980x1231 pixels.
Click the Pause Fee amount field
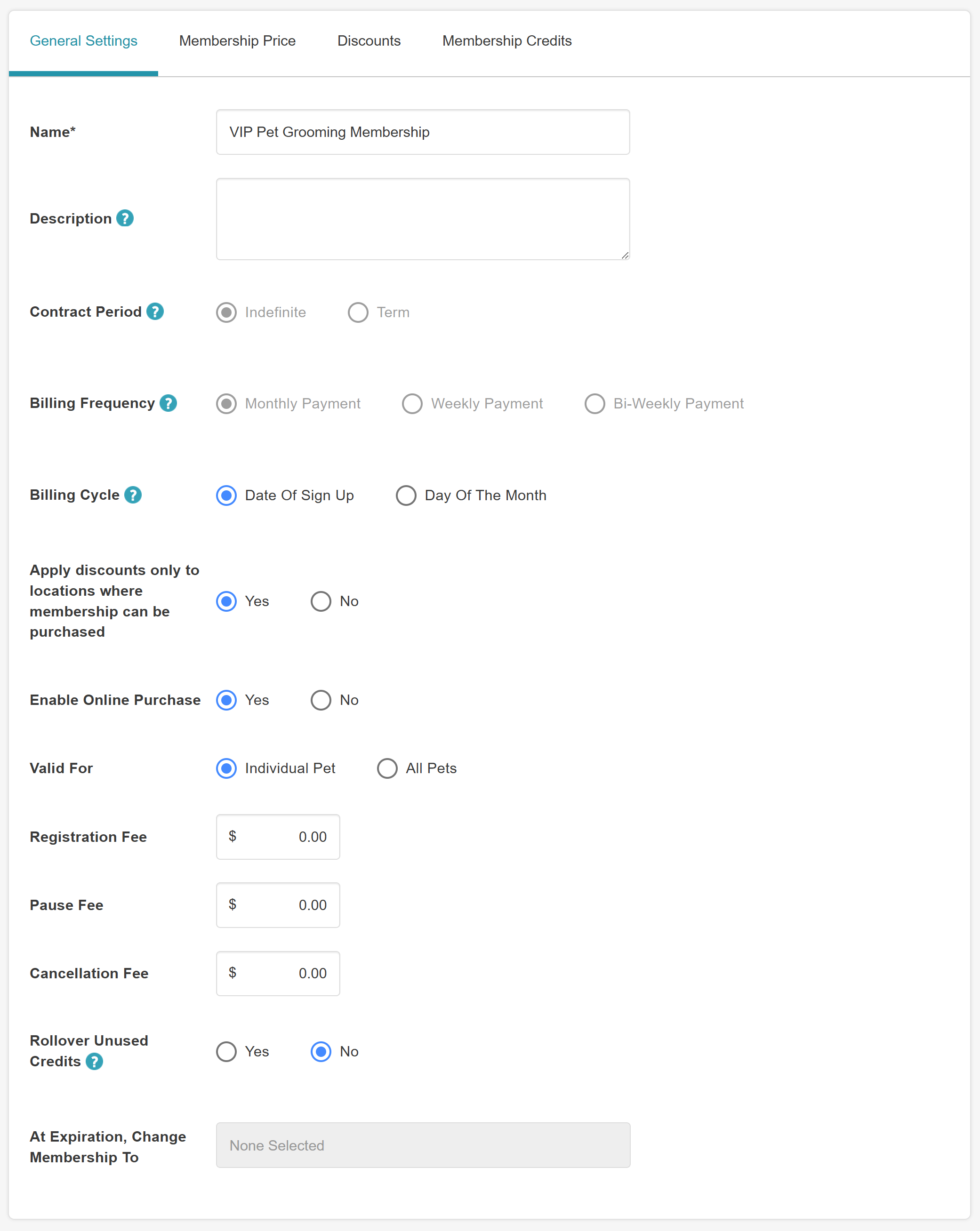pyautogui.click(x=278, y=905)
